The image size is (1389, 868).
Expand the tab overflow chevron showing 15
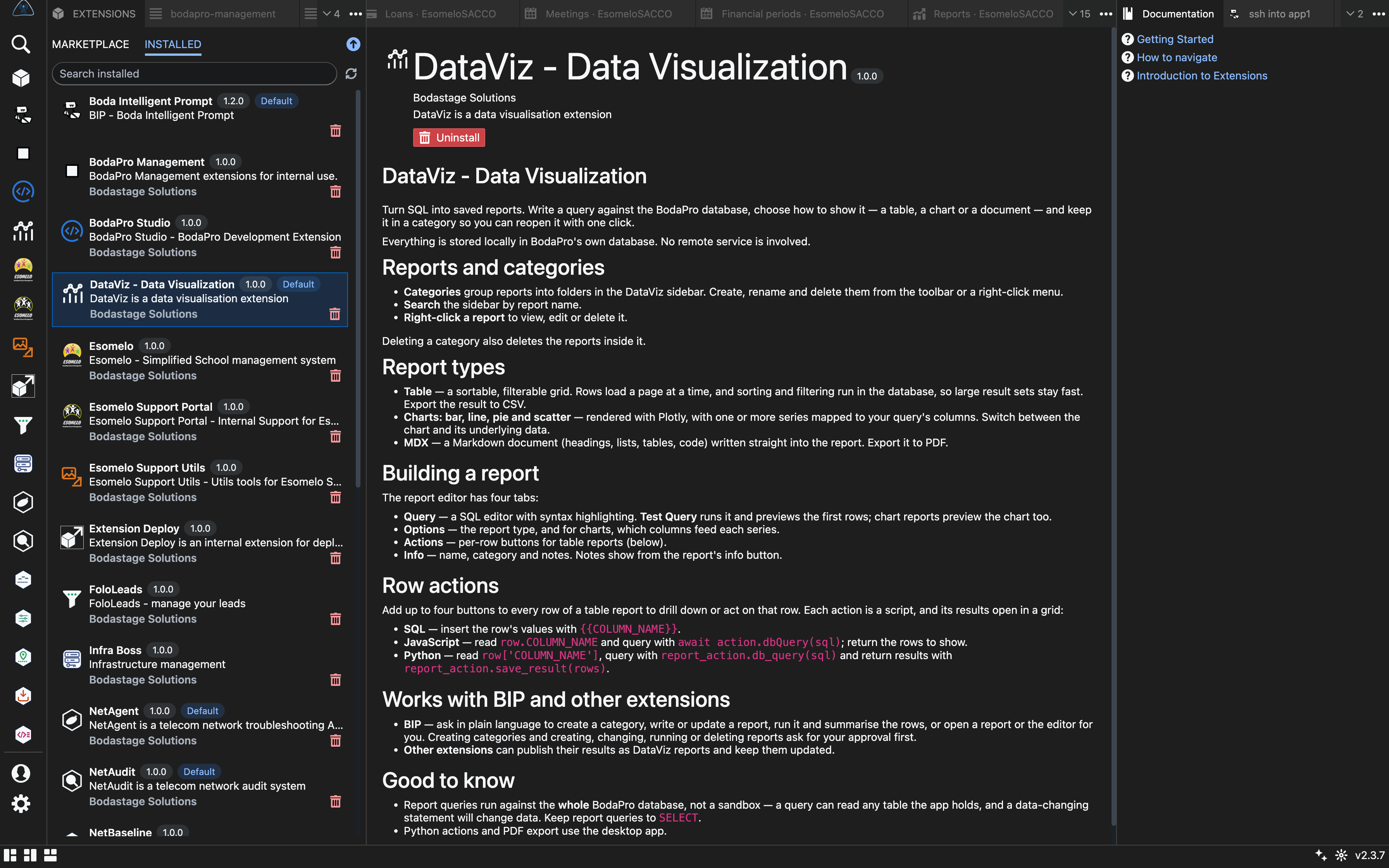pos(1080,14)
